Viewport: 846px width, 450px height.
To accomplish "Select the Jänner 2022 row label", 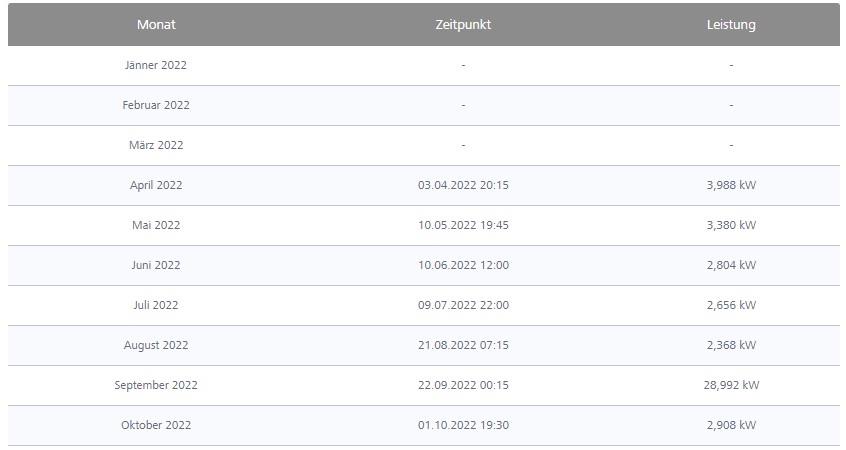I will (156, 65).
